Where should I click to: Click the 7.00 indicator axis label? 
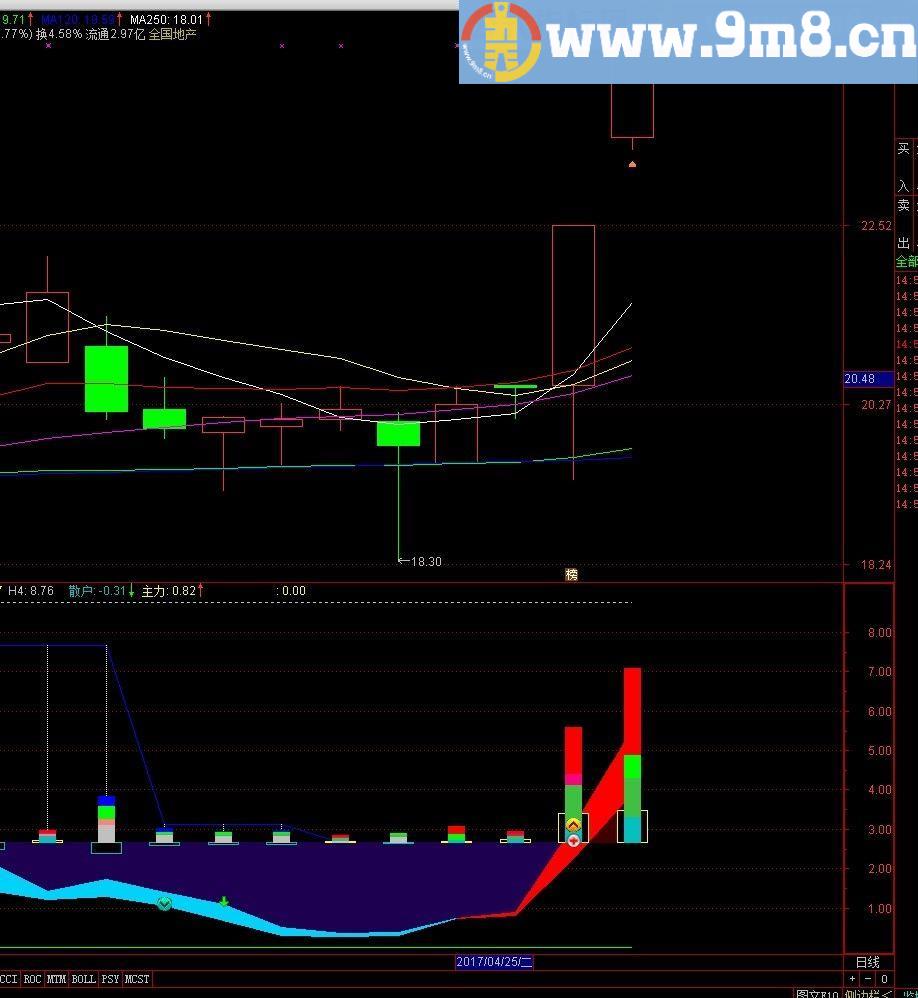pos(880,671)
